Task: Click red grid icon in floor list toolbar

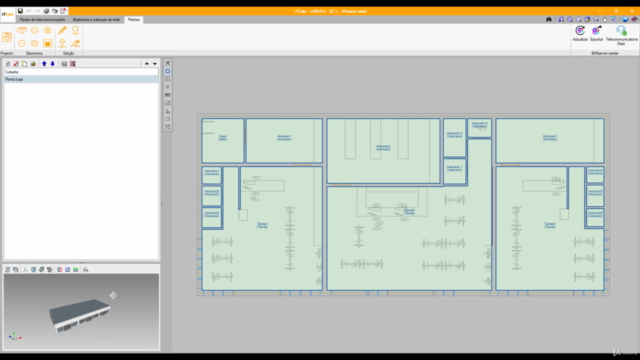Action: tap(73, 64)
